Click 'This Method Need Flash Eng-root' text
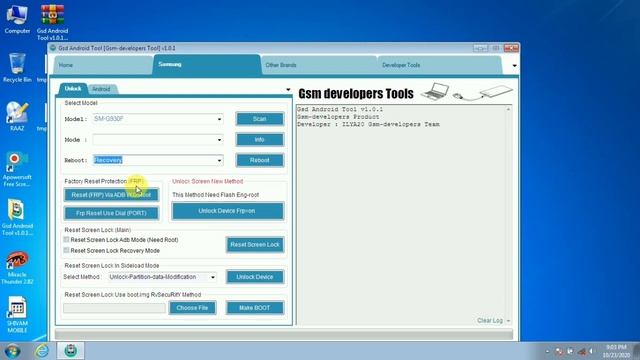Viewport: 640px width, 360px height. [x=216, y=195]
